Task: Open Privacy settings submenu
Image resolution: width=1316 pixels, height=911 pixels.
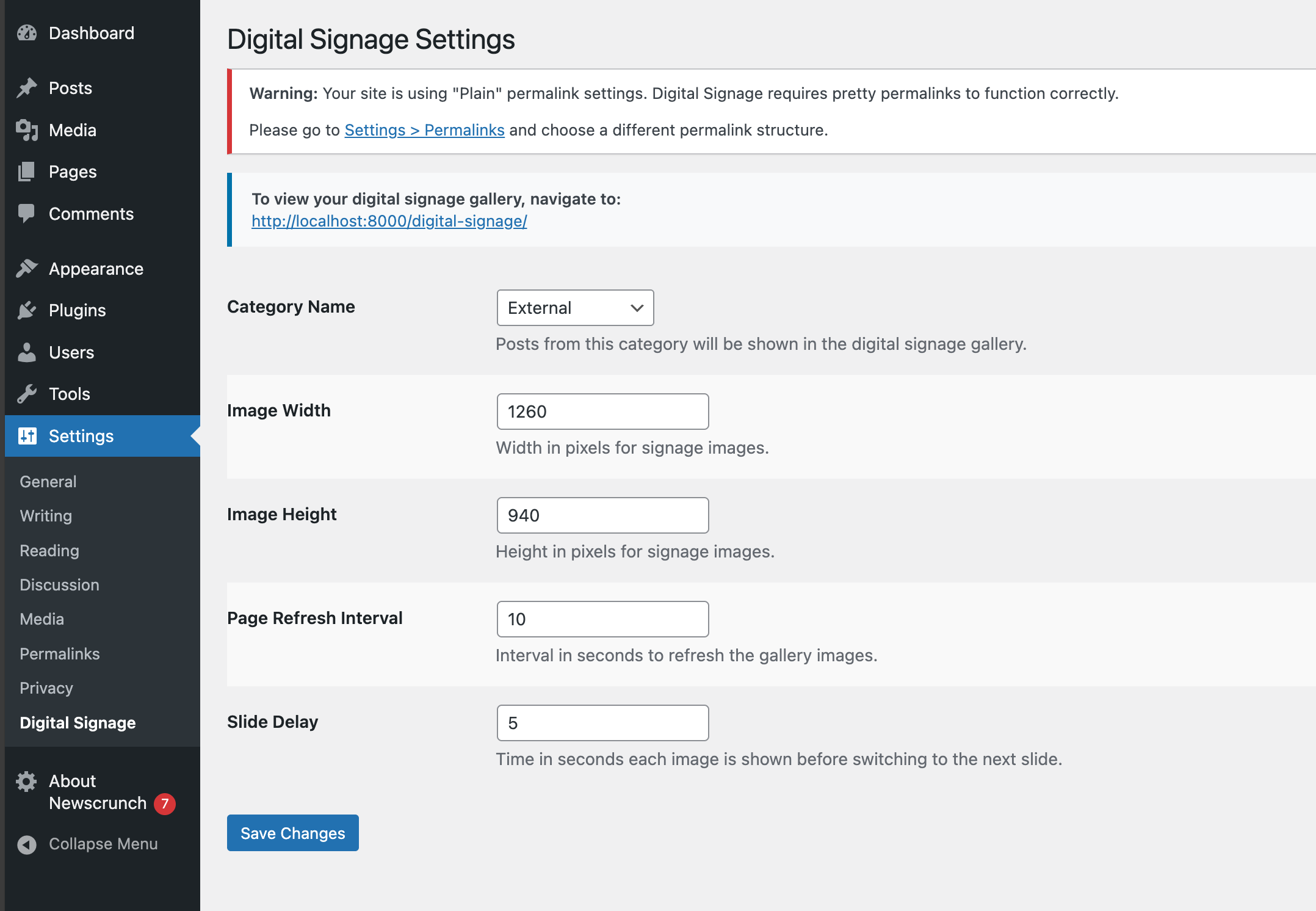Action: point(46,688)
